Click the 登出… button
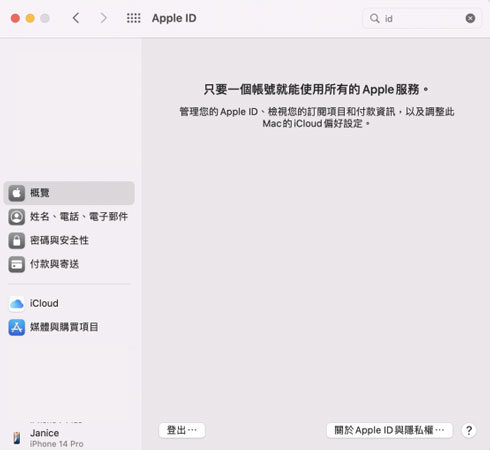Image resolution: width=490 pixels, height=450 pixels. pyautogui.click(x=182, y=430)
